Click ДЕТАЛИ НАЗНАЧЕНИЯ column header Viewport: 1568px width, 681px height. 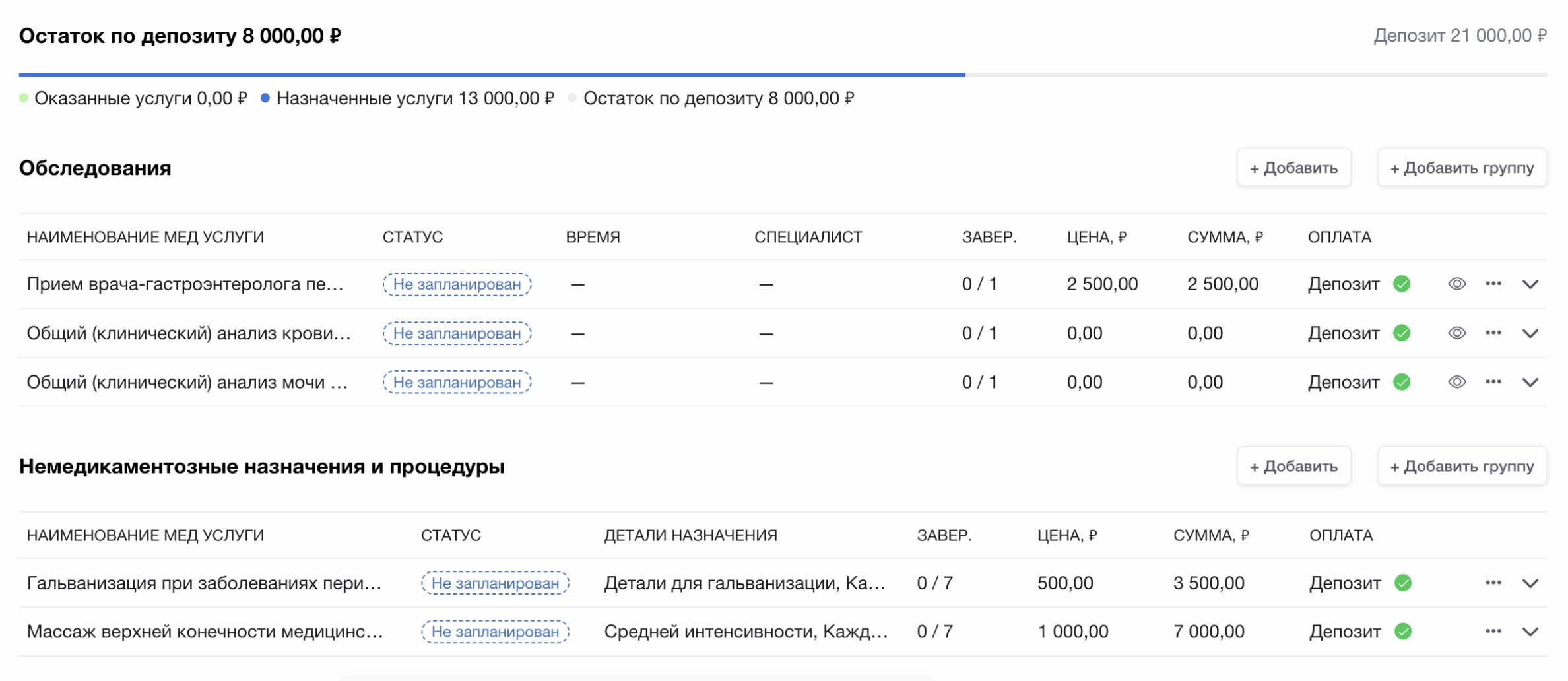690,535
